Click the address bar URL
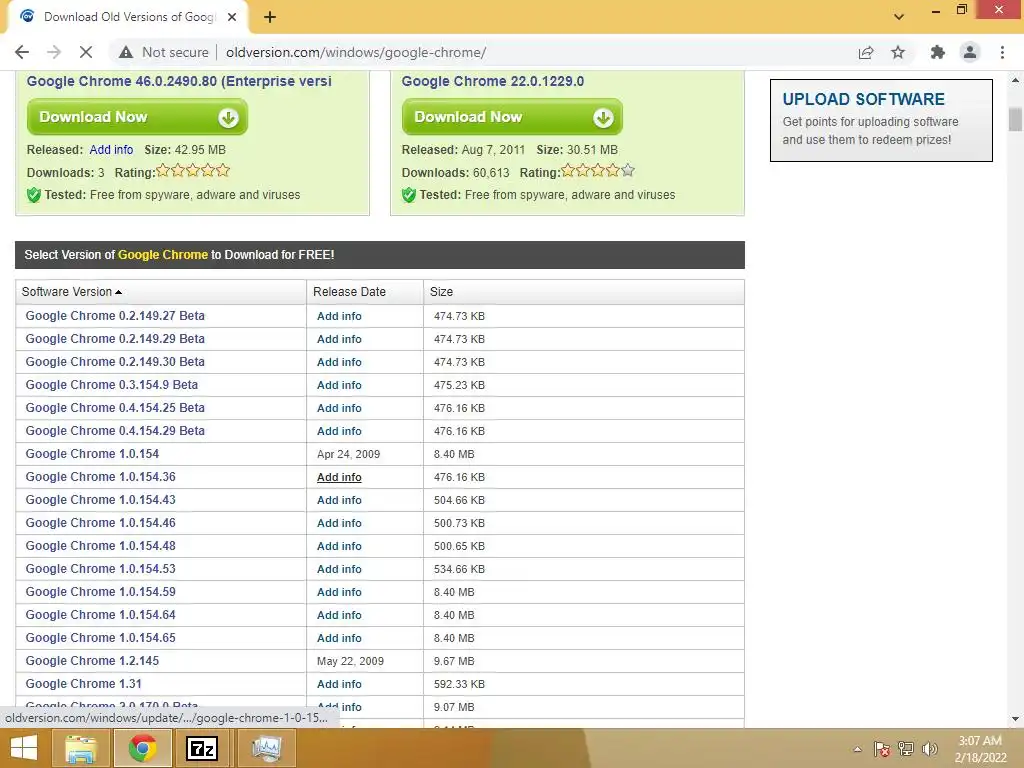This screenshot has width=1024, height=768. click(x=356, y=52)
